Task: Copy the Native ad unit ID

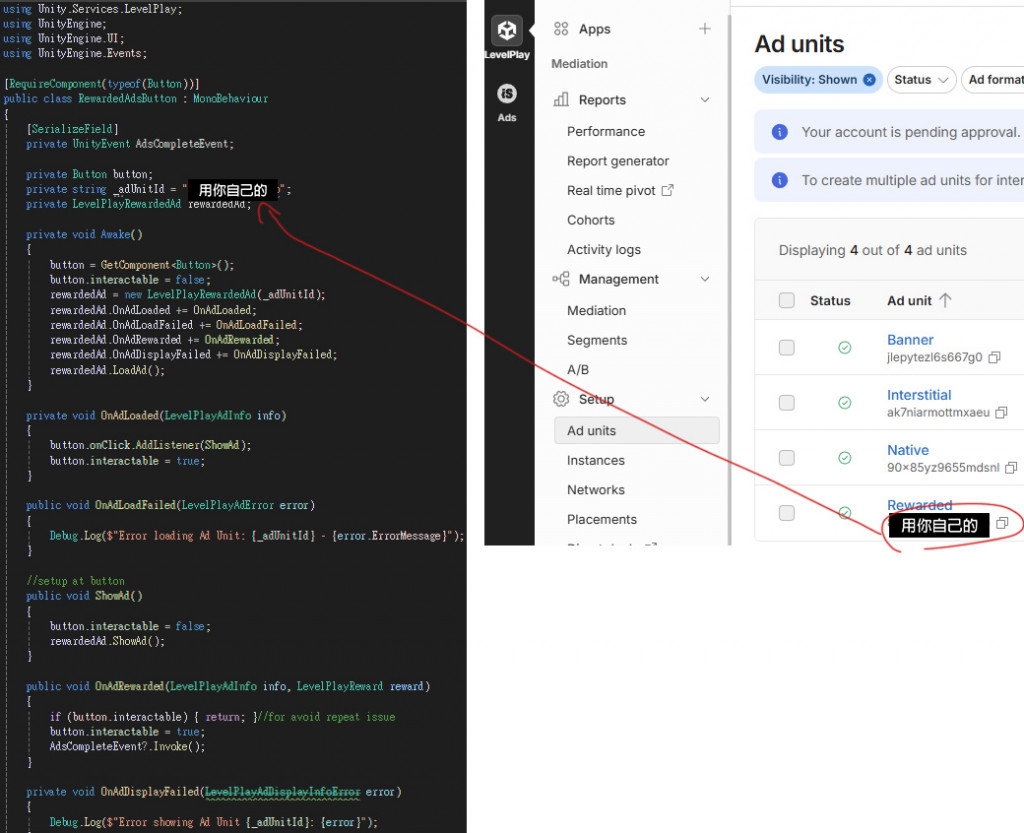Action: [x=1011, y=467]
